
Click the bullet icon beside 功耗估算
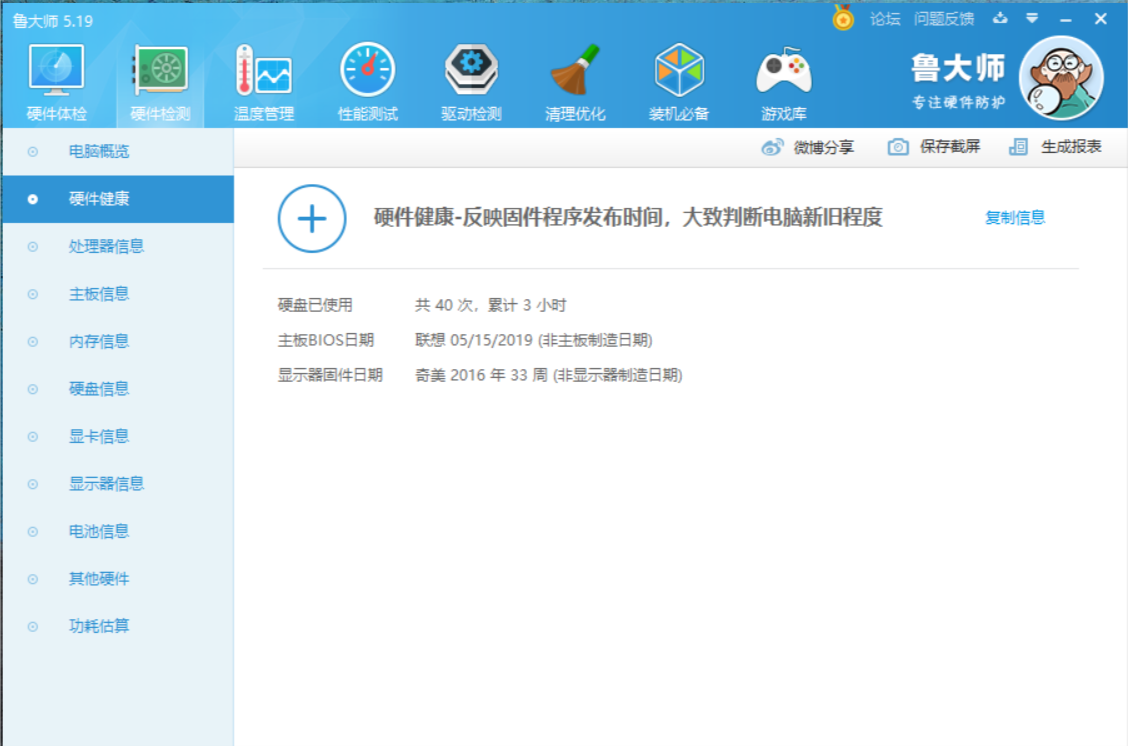32,627
